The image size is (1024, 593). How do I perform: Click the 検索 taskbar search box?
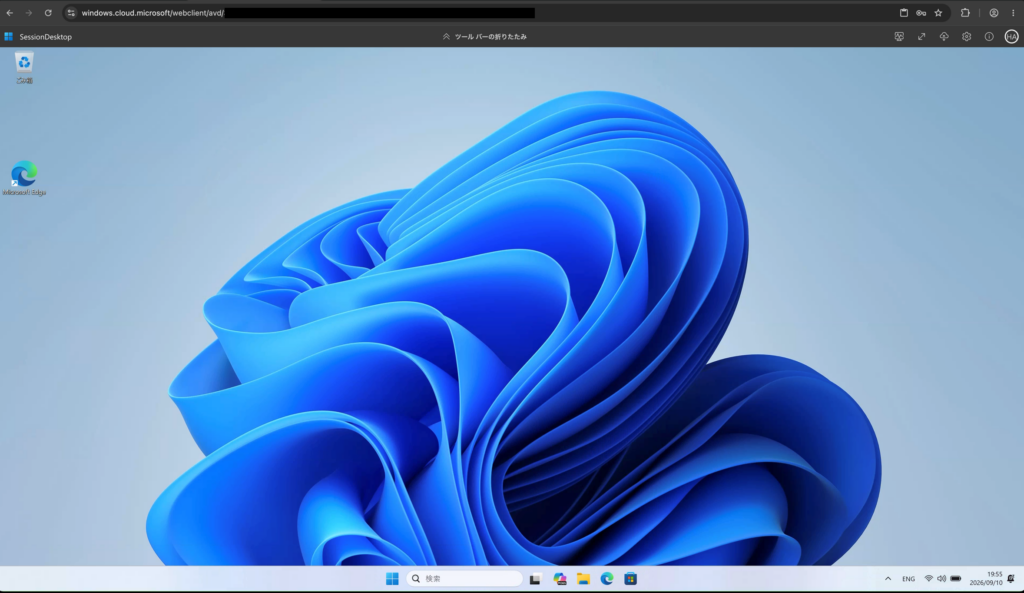464,579
